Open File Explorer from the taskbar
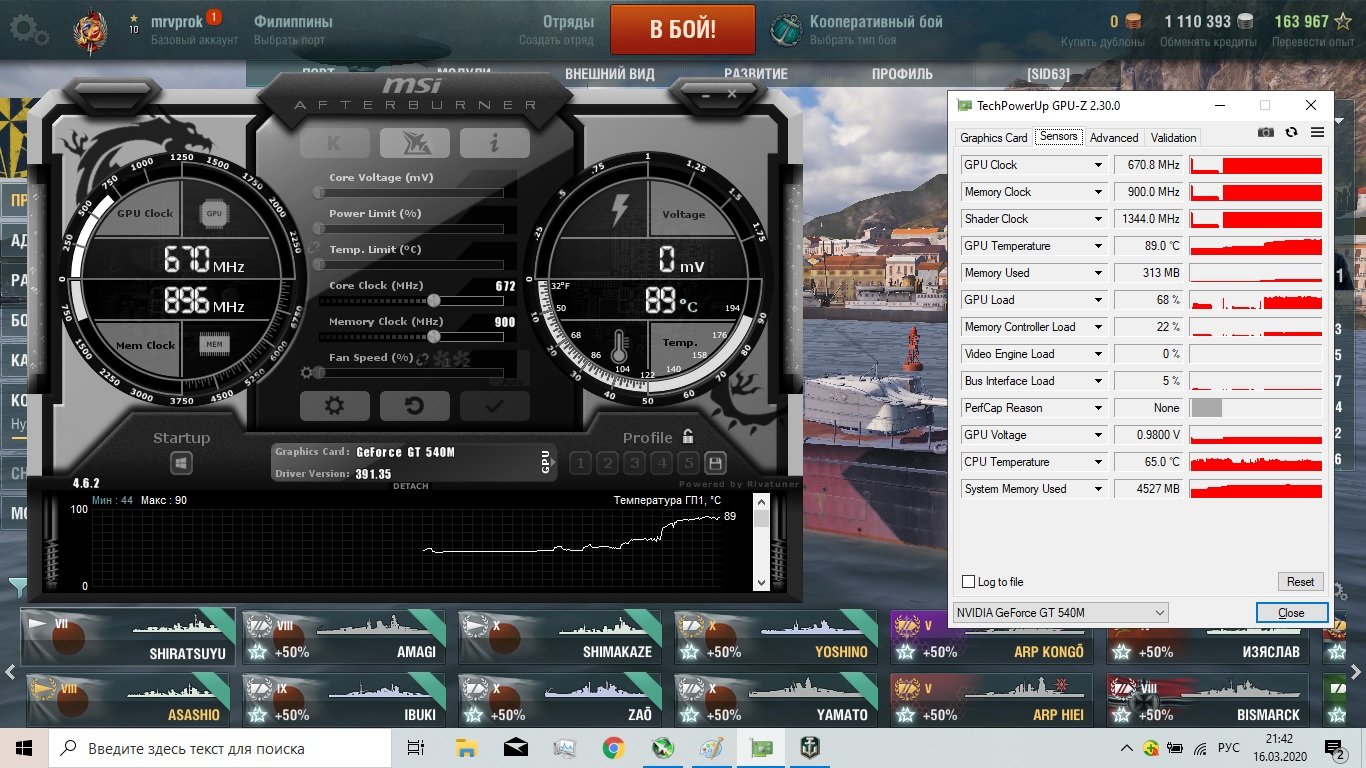This screenshot has height=768, width=1366. 466,748
